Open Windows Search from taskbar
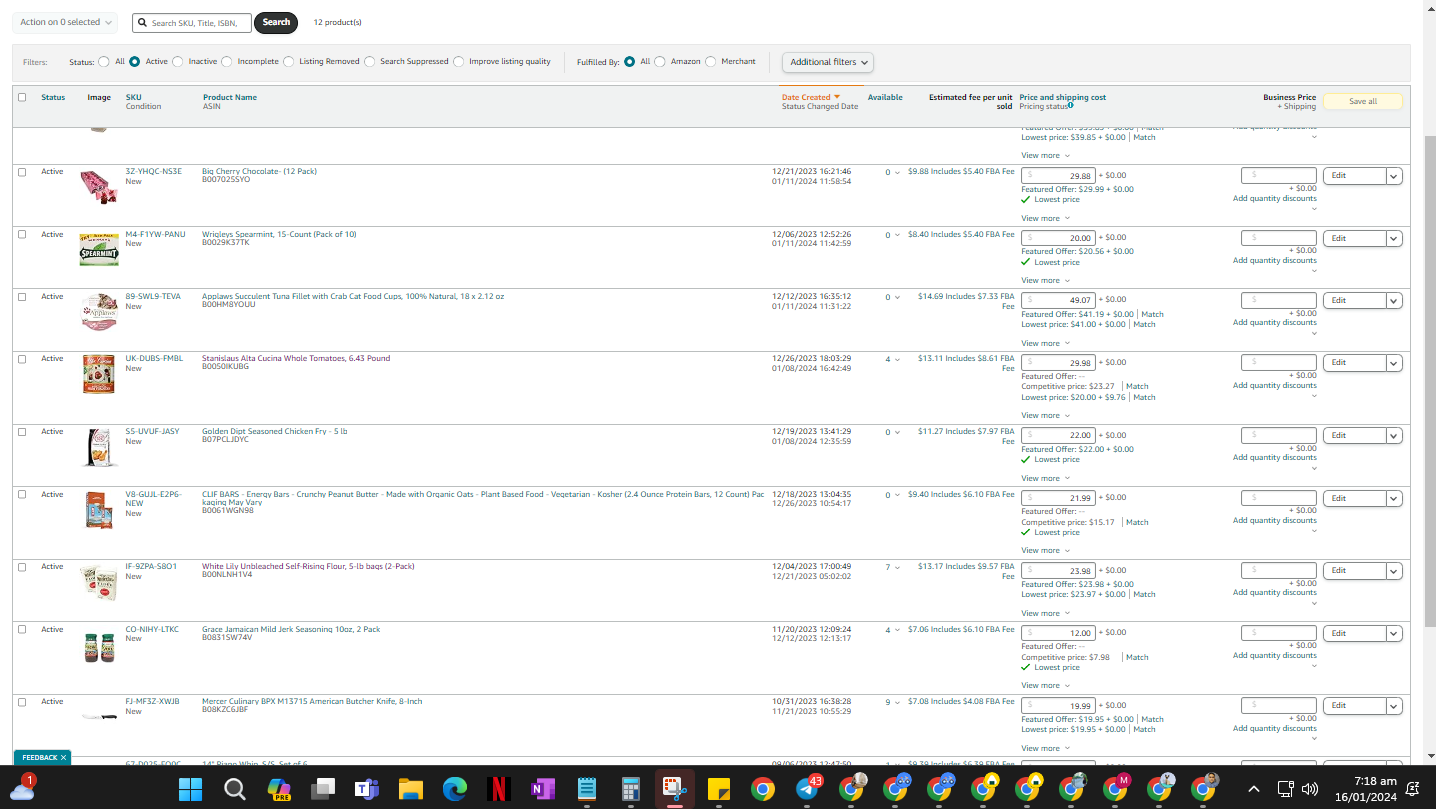Viewport: 1436px width, 809px height. [x=234, y=789]
